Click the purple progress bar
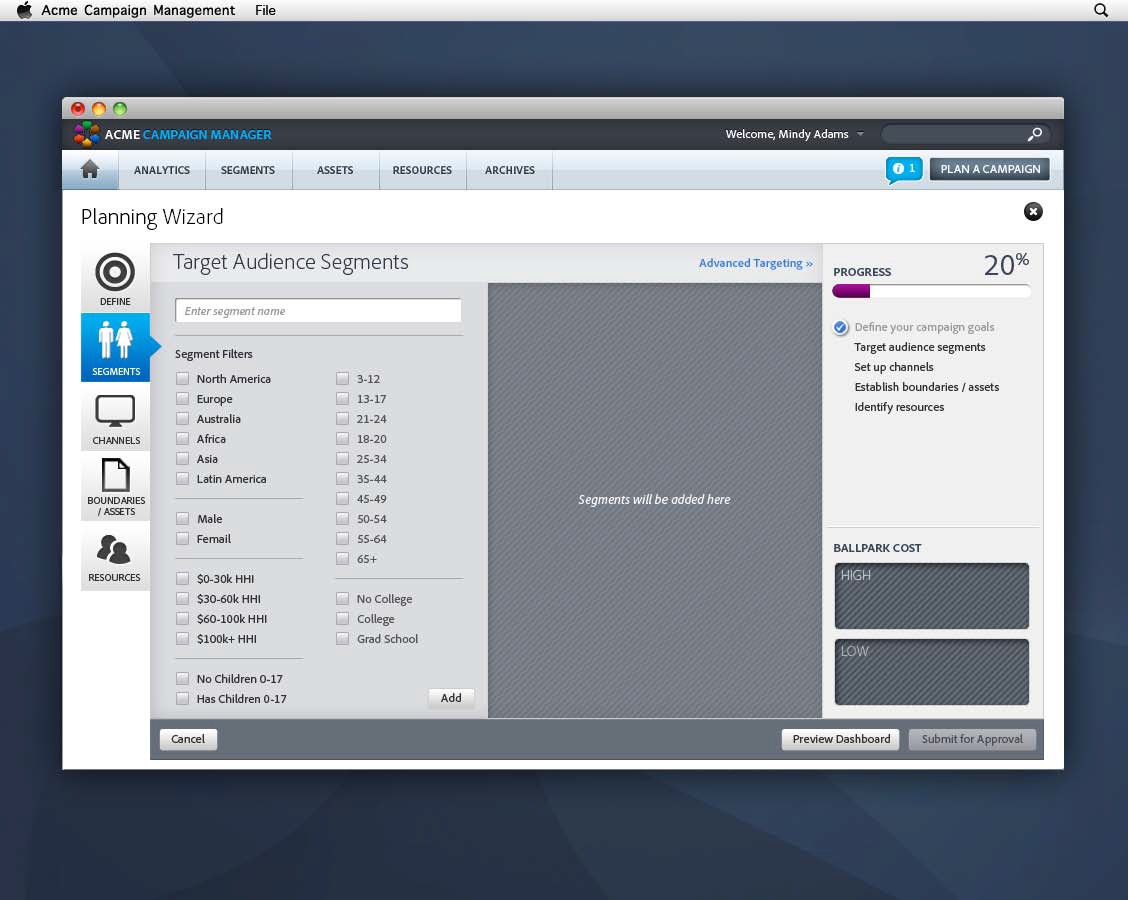The width and height of the screenshot is (1128, 900). (851, 291)
